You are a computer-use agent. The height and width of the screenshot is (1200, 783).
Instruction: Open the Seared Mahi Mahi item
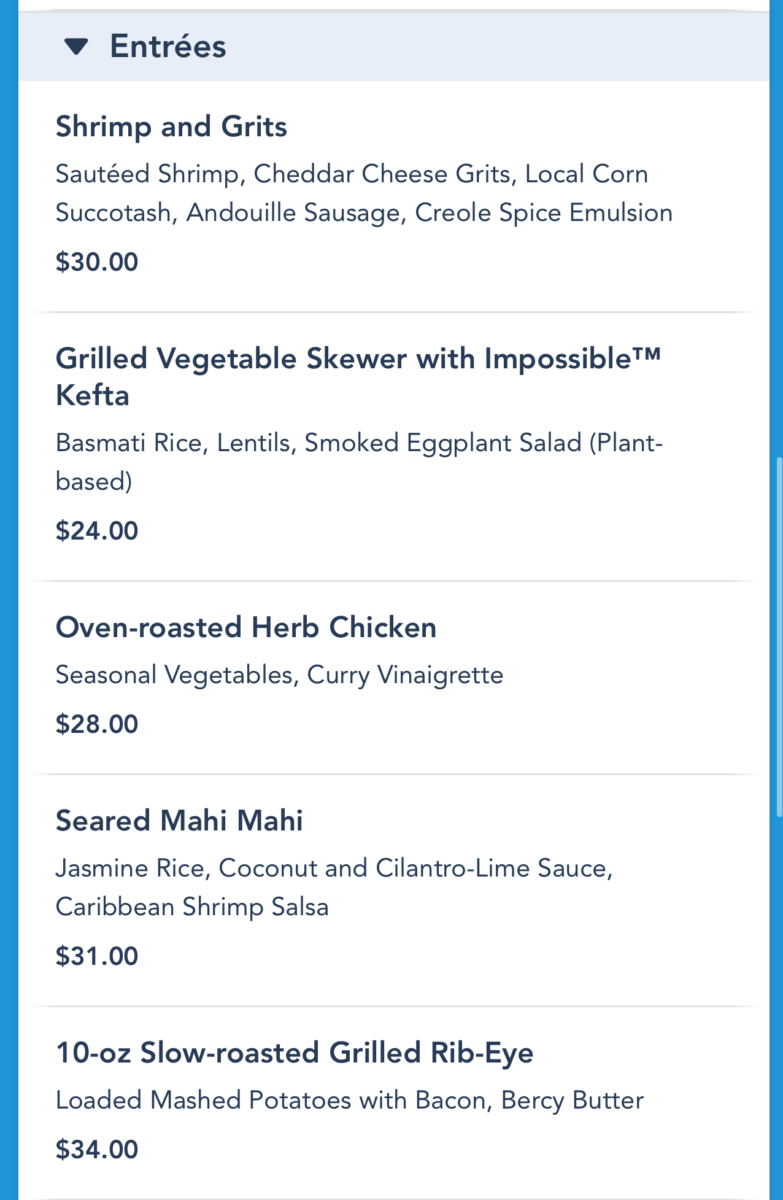point(179,821)
